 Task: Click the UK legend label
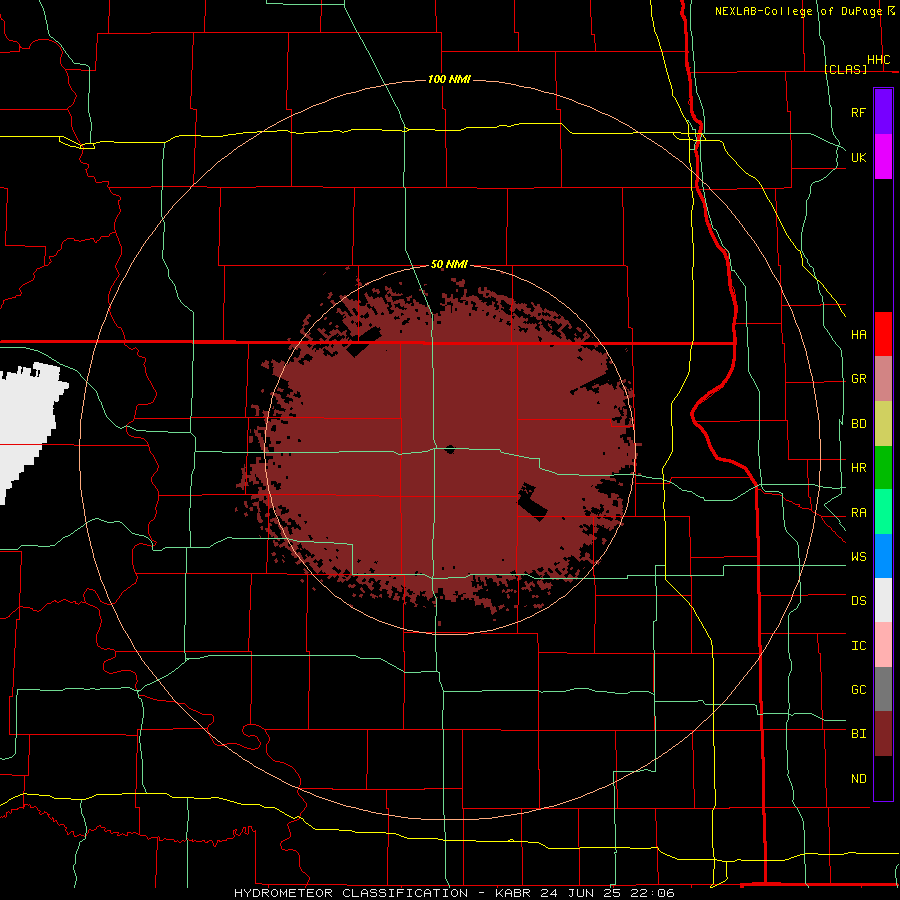tap(858, 157)
